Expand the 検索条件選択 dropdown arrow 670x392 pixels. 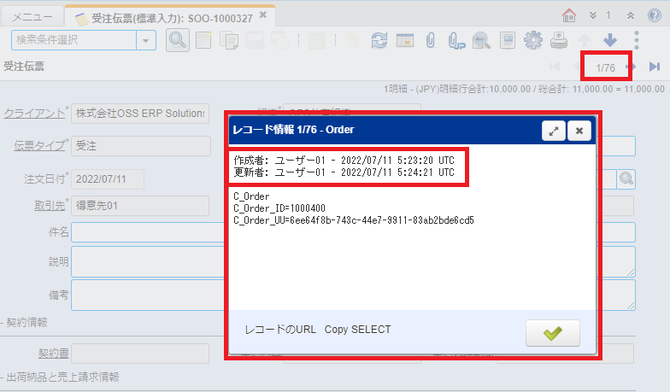(146, 41)
